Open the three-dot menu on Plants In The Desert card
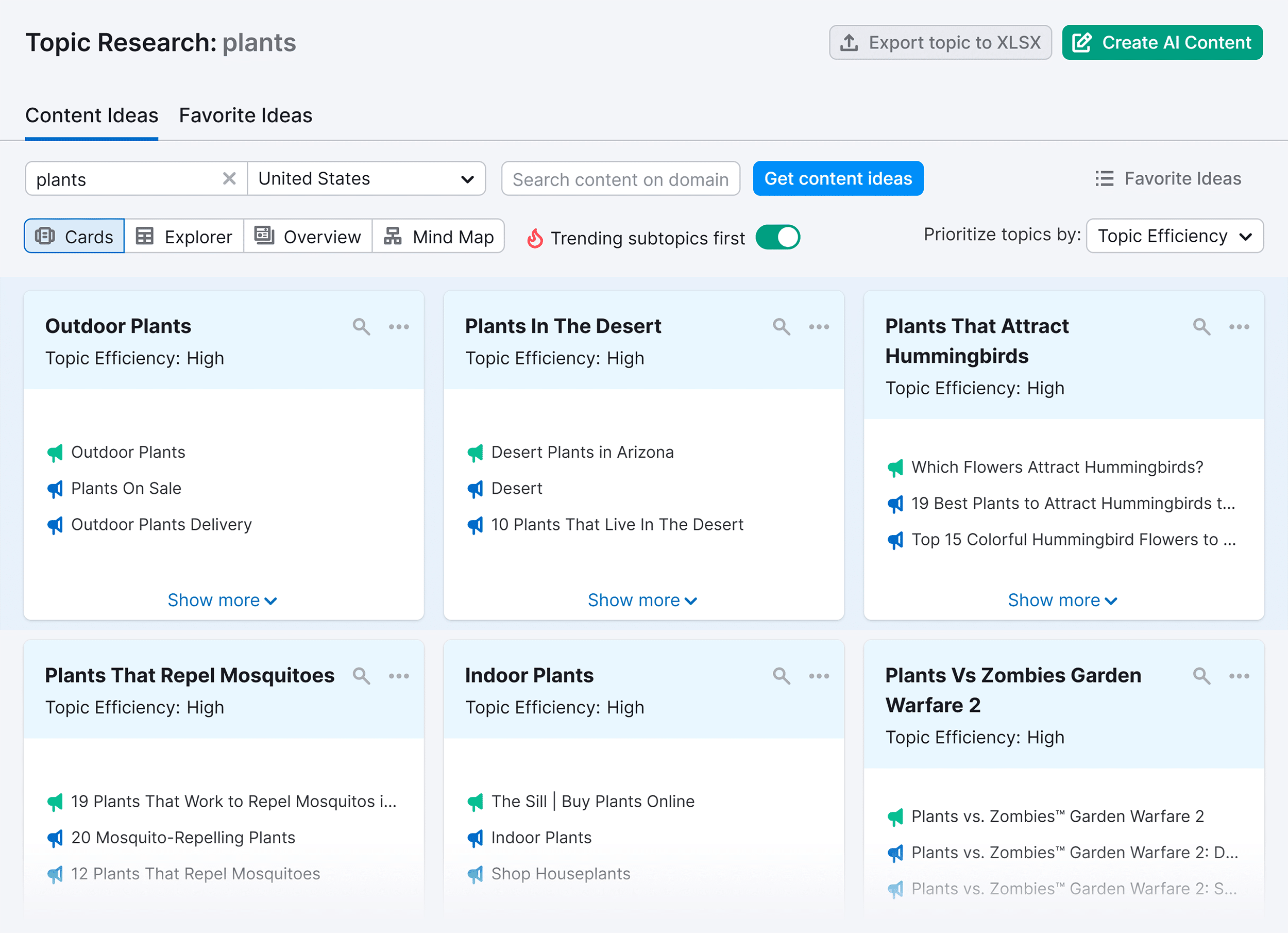The width and height of the screenshot is (1288, 933). [x=819, y=327]
